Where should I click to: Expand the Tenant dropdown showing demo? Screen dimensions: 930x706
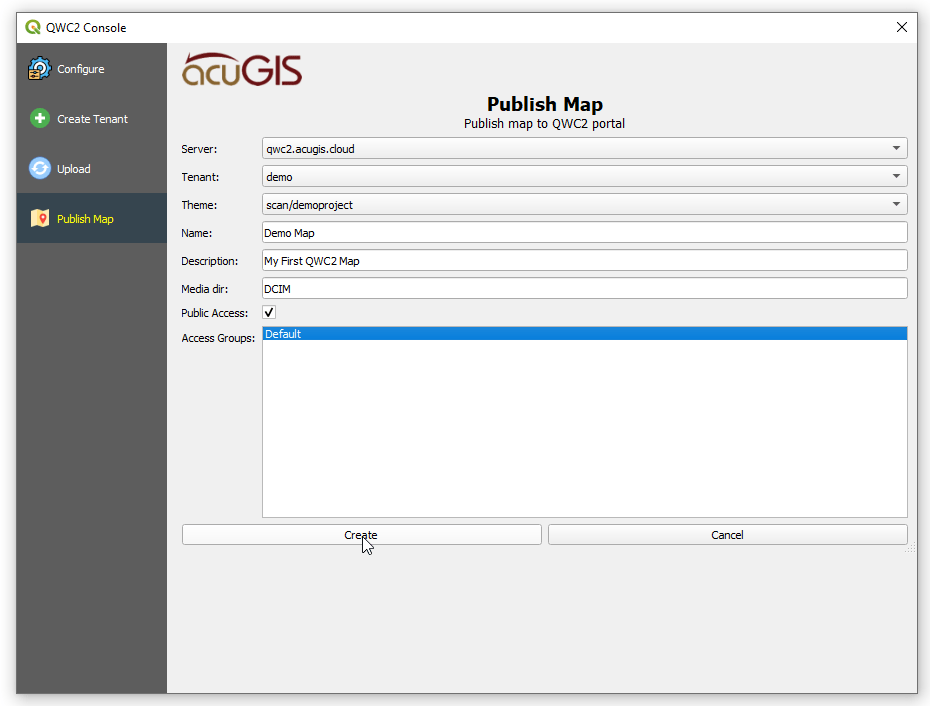pos(584,177)
